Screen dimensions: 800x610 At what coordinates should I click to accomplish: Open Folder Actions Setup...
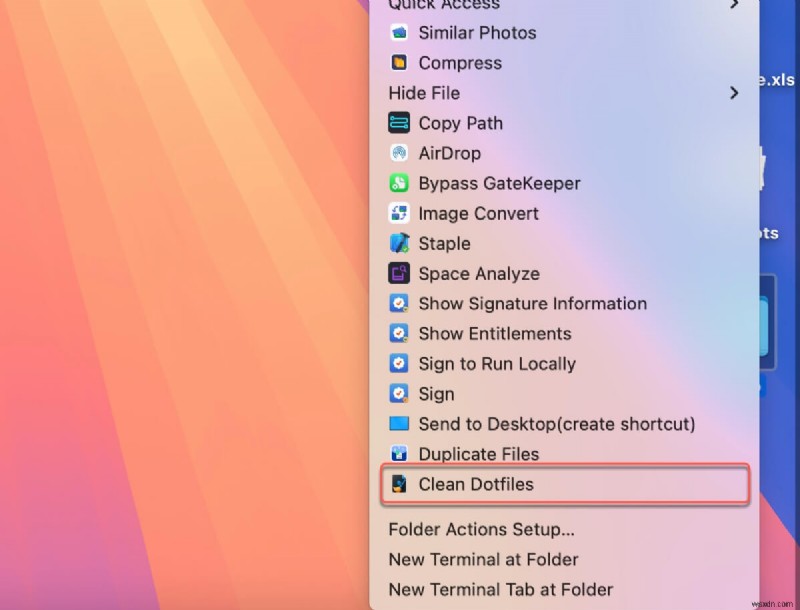[564, 529]
